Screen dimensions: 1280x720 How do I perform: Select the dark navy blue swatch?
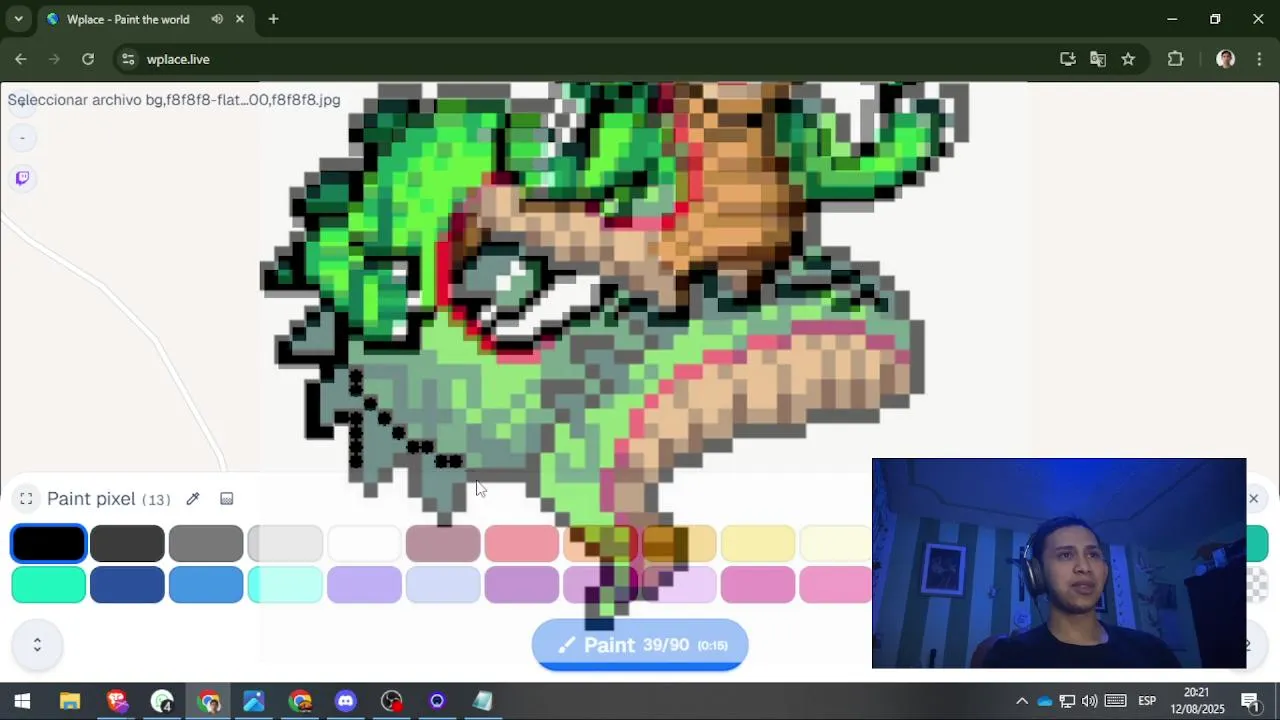pyautogui.click(x=127, y=585)
